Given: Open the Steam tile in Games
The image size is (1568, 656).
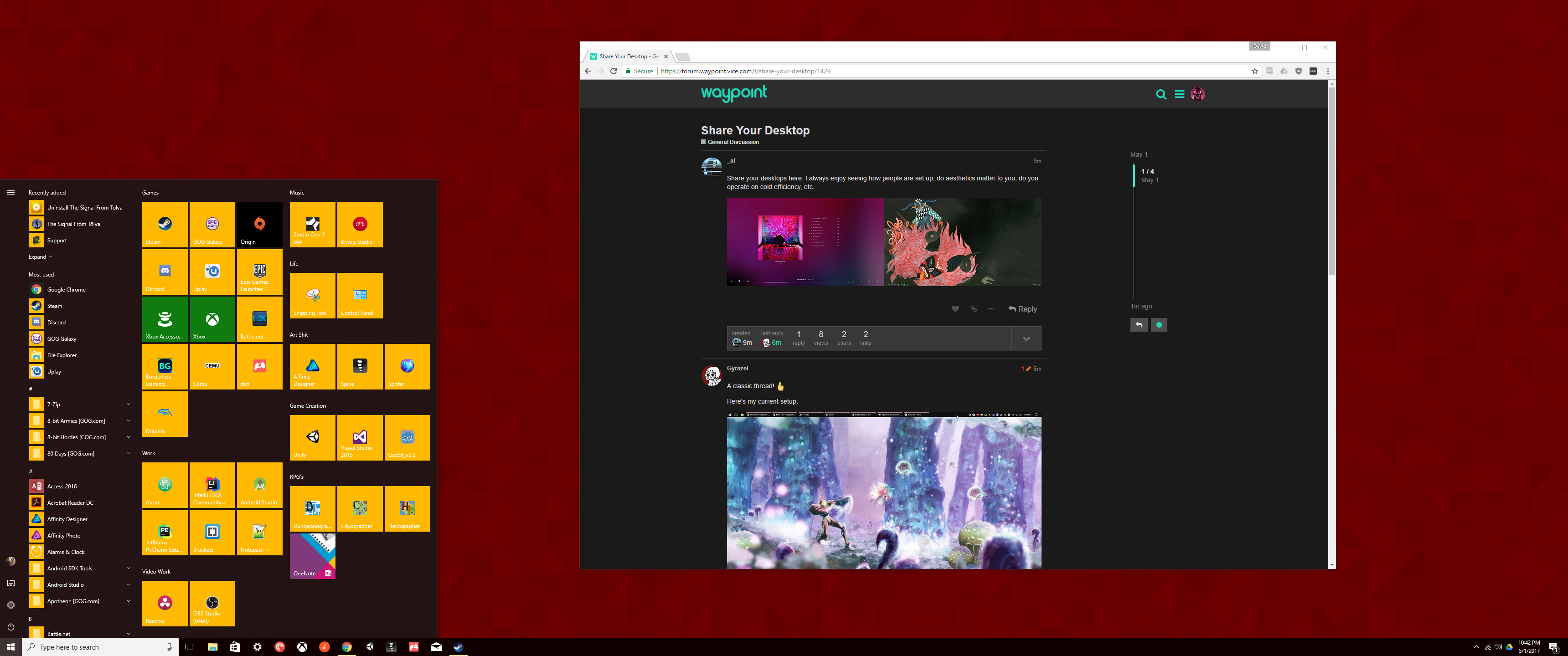Looking at the screenshot, I should [x=165, y=225].
